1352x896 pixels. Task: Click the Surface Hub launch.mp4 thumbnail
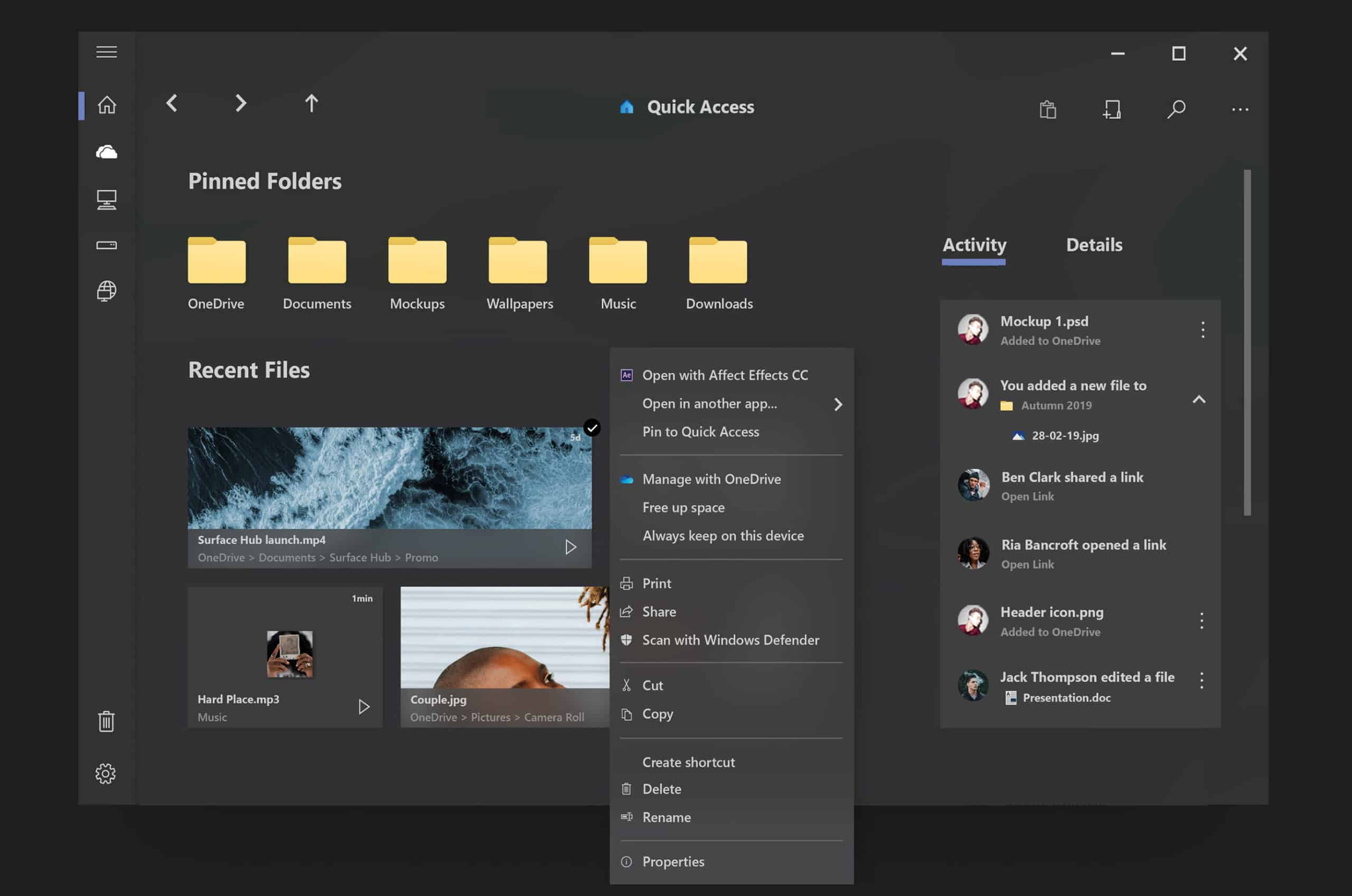(x=390, y=478)
